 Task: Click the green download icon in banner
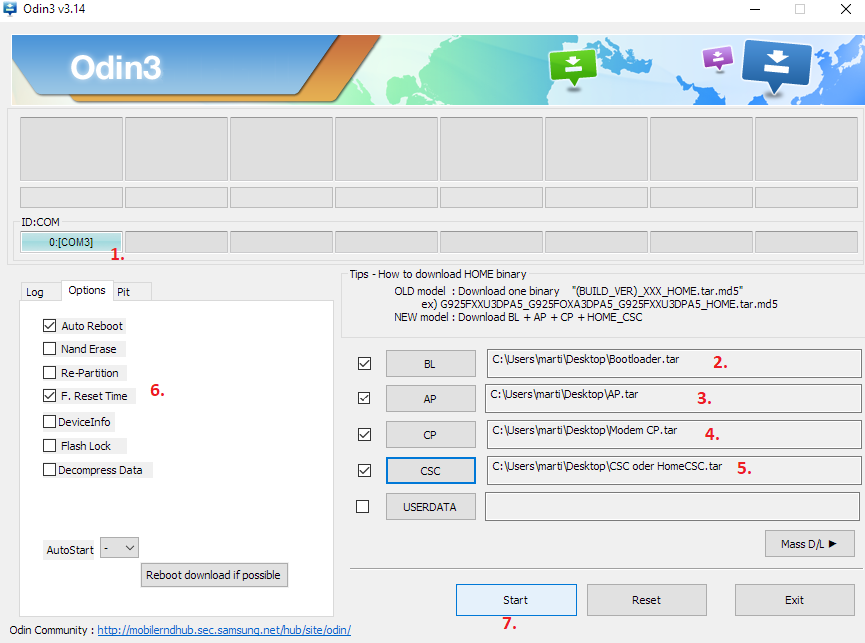coord(572,67)
